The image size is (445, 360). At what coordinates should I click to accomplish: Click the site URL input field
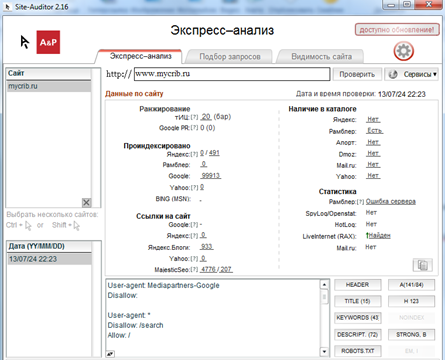click(x=232, y=74)
